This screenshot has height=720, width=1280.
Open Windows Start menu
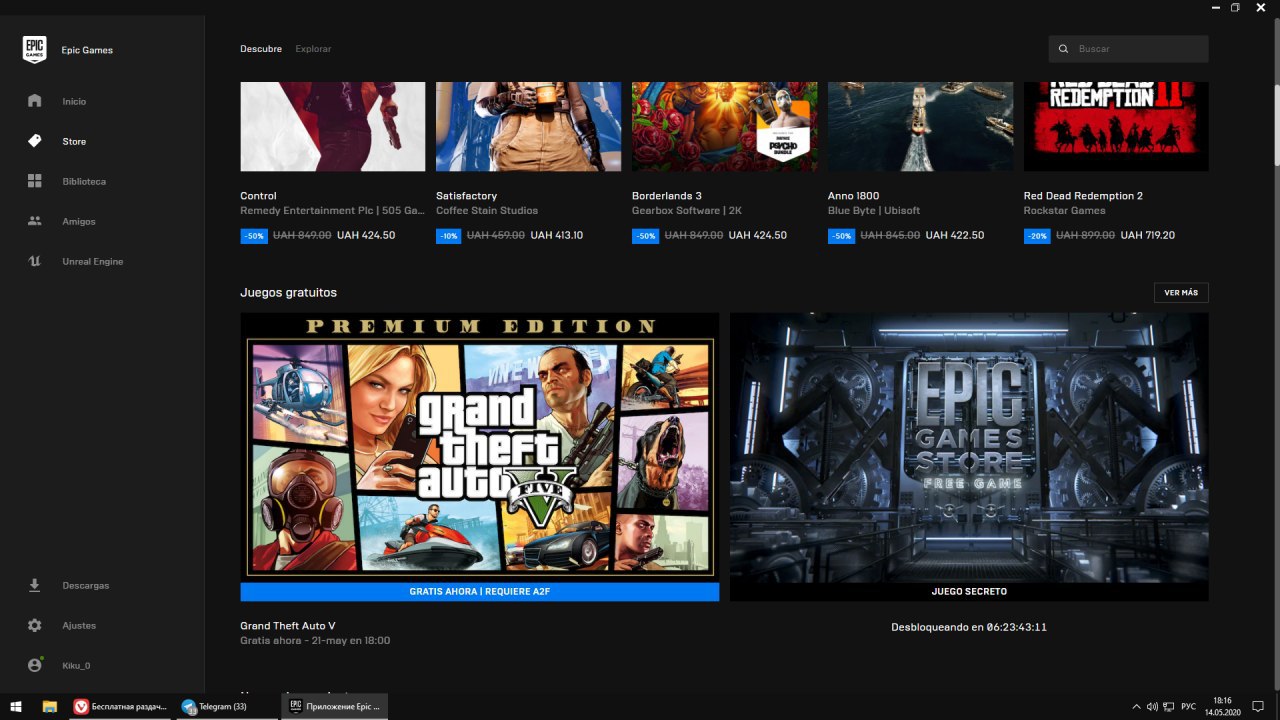16,706
